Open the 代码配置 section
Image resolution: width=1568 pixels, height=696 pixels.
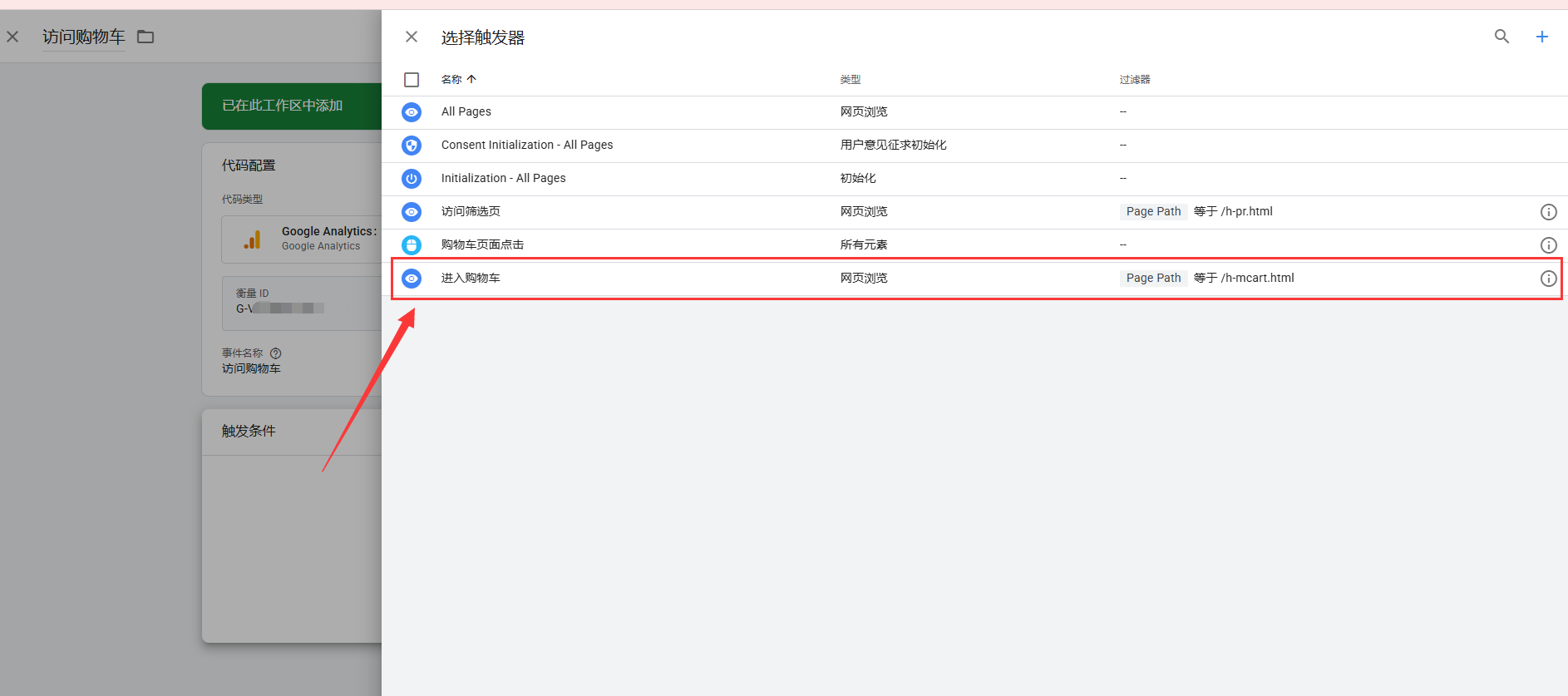tap(249, 165)
